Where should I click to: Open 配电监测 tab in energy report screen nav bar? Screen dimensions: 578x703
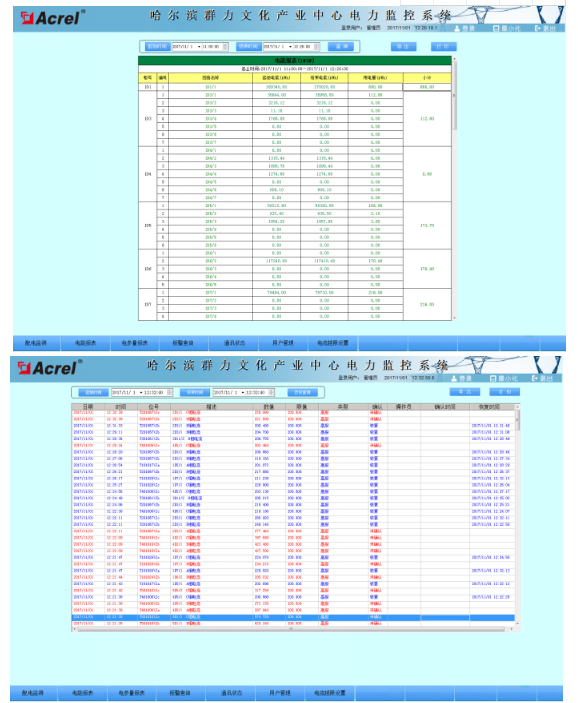point(36,343)
